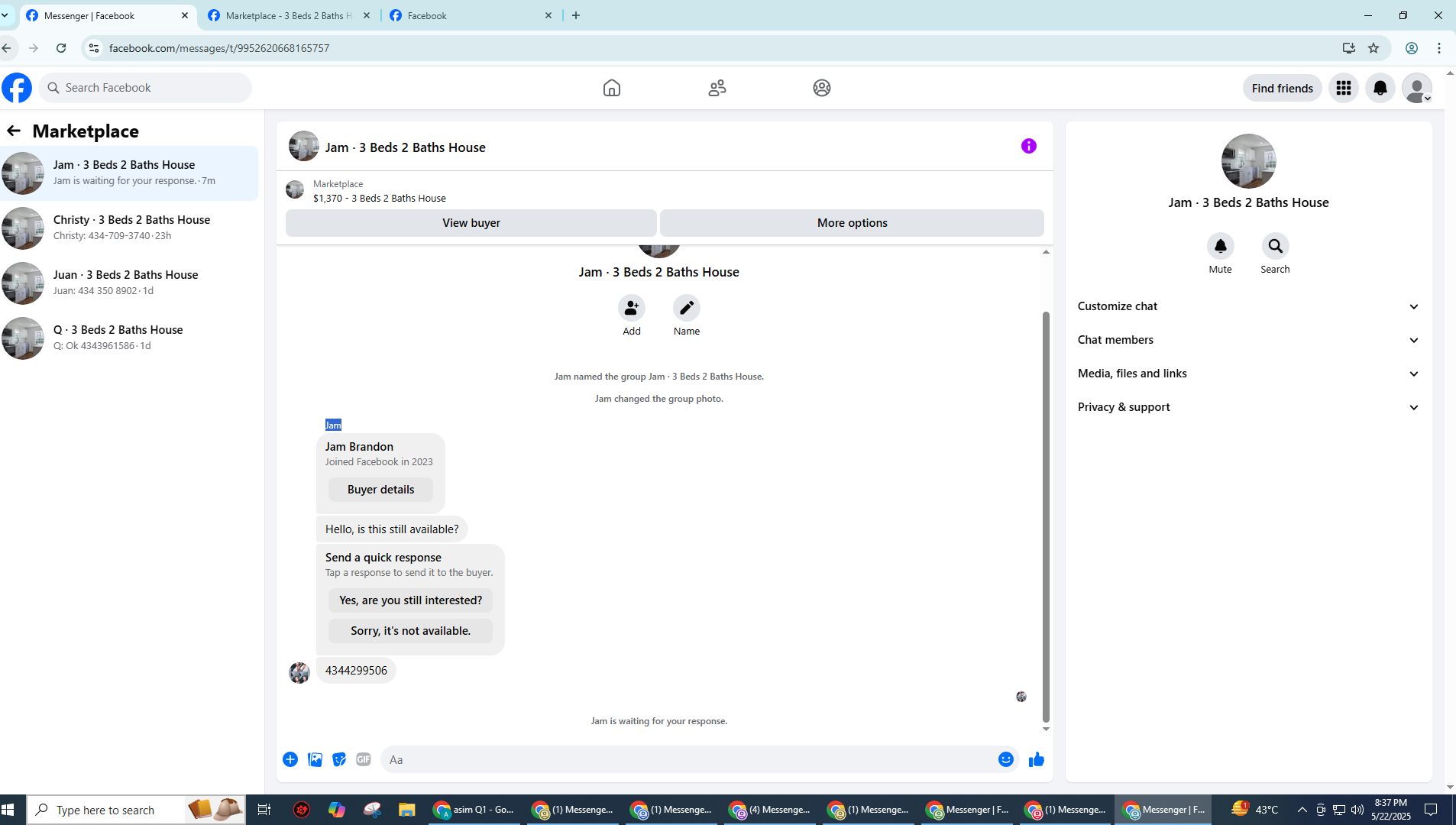Go back in browser history
The image size is (1456, 825).
[x=7, y=48]
